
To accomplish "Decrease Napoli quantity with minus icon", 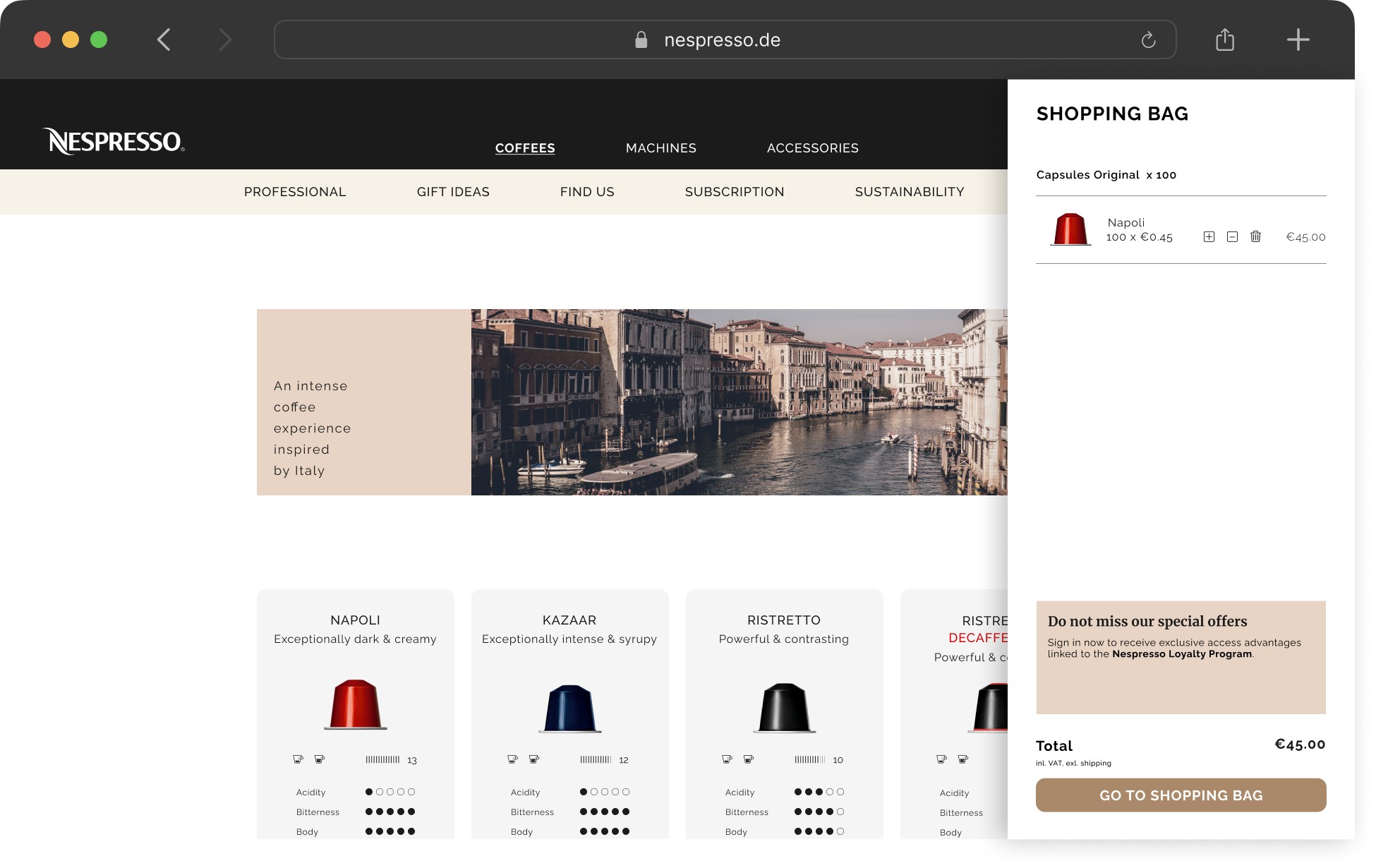I will click(1232, 237).
